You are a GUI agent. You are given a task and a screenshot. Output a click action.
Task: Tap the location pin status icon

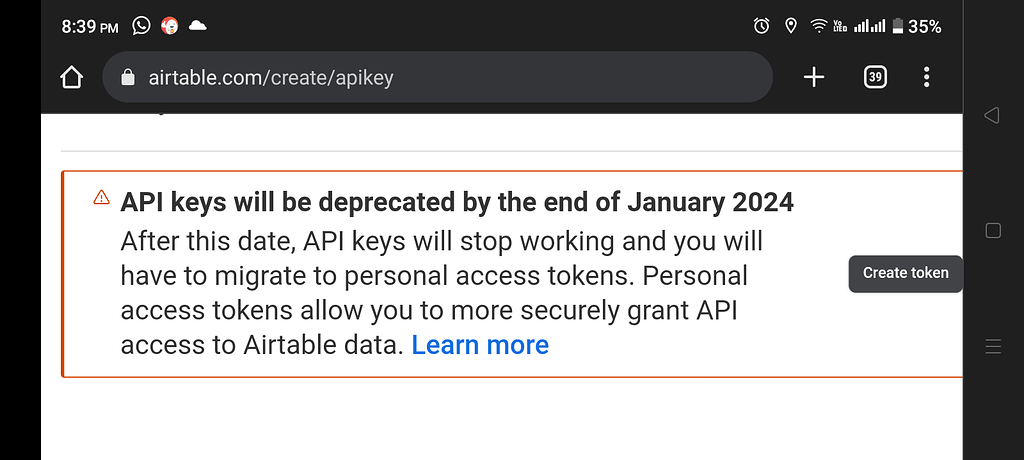pyautogui.click(x=791, y=26)
